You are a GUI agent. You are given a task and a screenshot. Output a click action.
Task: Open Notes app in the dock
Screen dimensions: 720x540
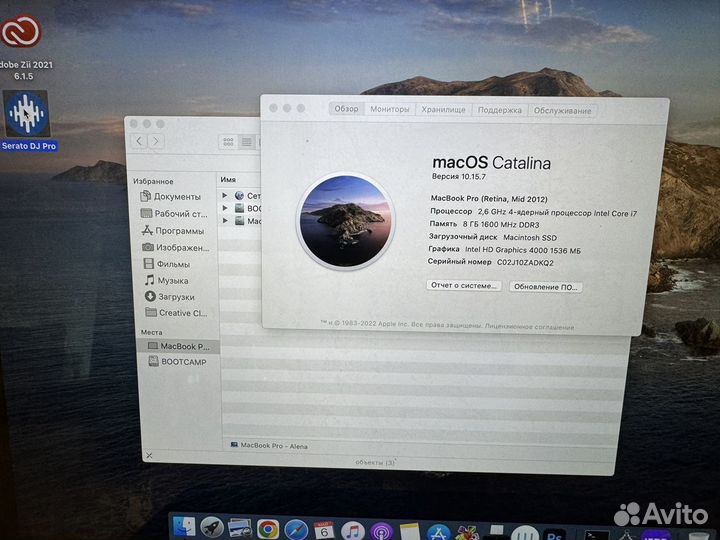point(410,533)
